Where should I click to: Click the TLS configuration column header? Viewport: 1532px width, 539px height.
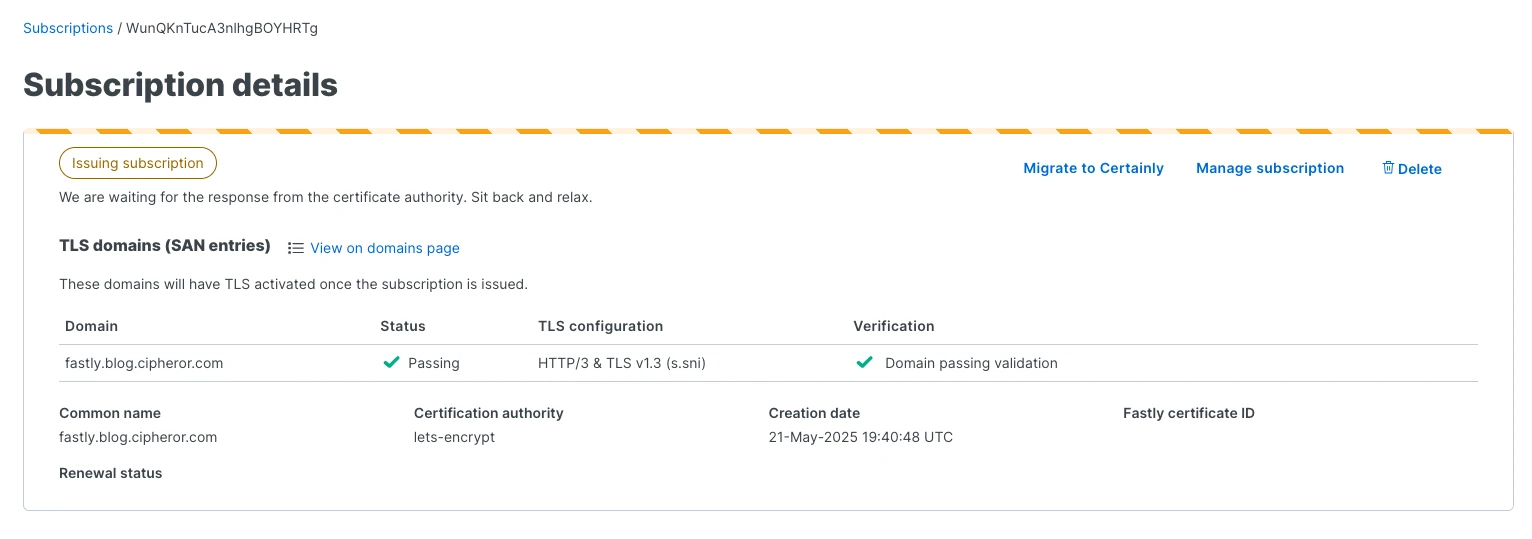coord(600,326)
